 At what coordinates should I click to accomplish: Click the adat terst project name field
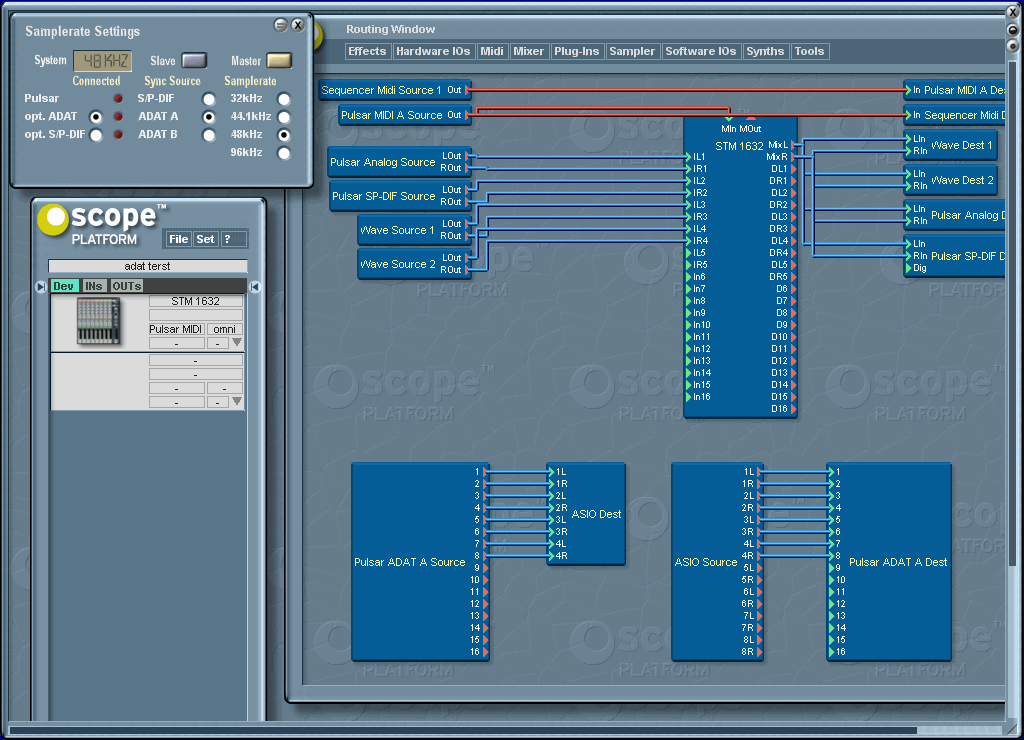148,266
